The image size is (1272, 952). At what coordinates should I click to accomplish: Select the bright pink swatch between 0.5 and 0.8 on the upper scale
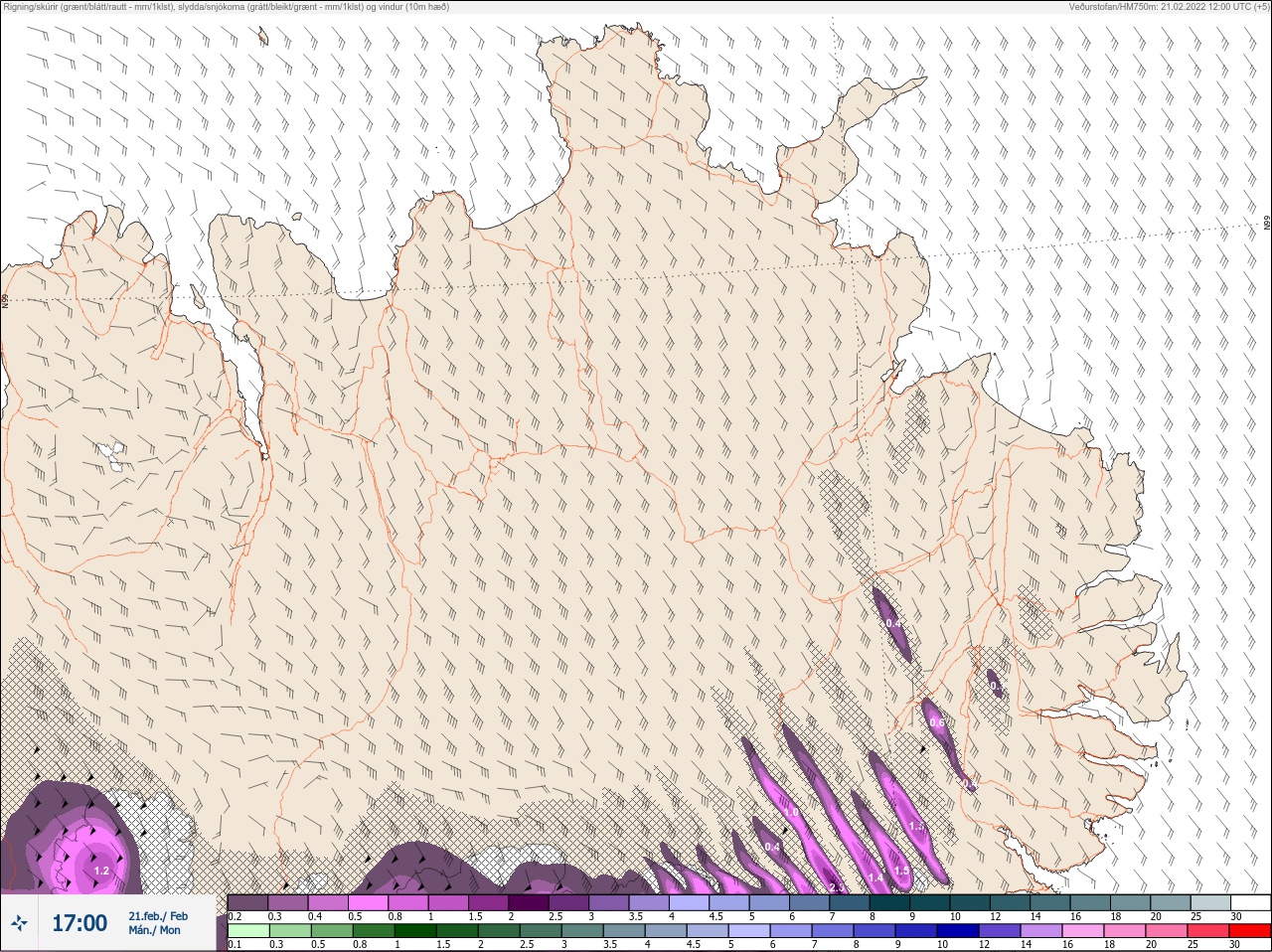pos(368,902)
